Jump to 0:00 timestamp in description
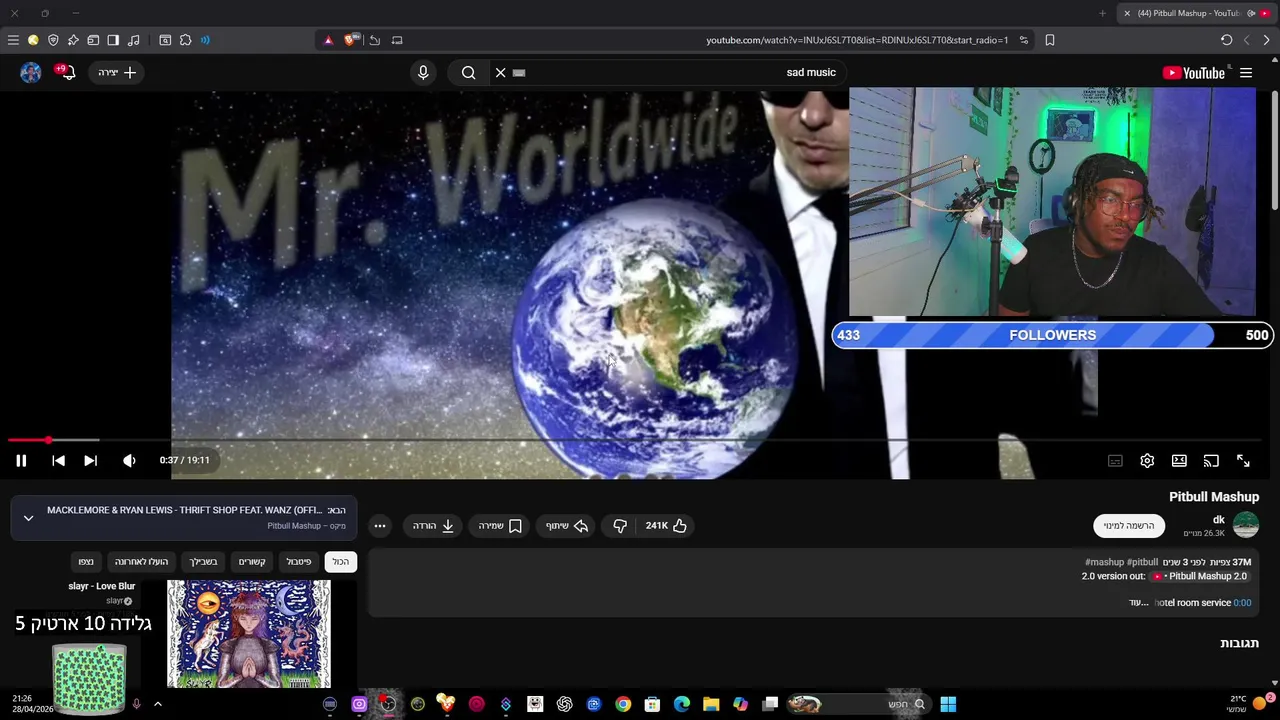1280x720 pixels. tap(1242, 603)
